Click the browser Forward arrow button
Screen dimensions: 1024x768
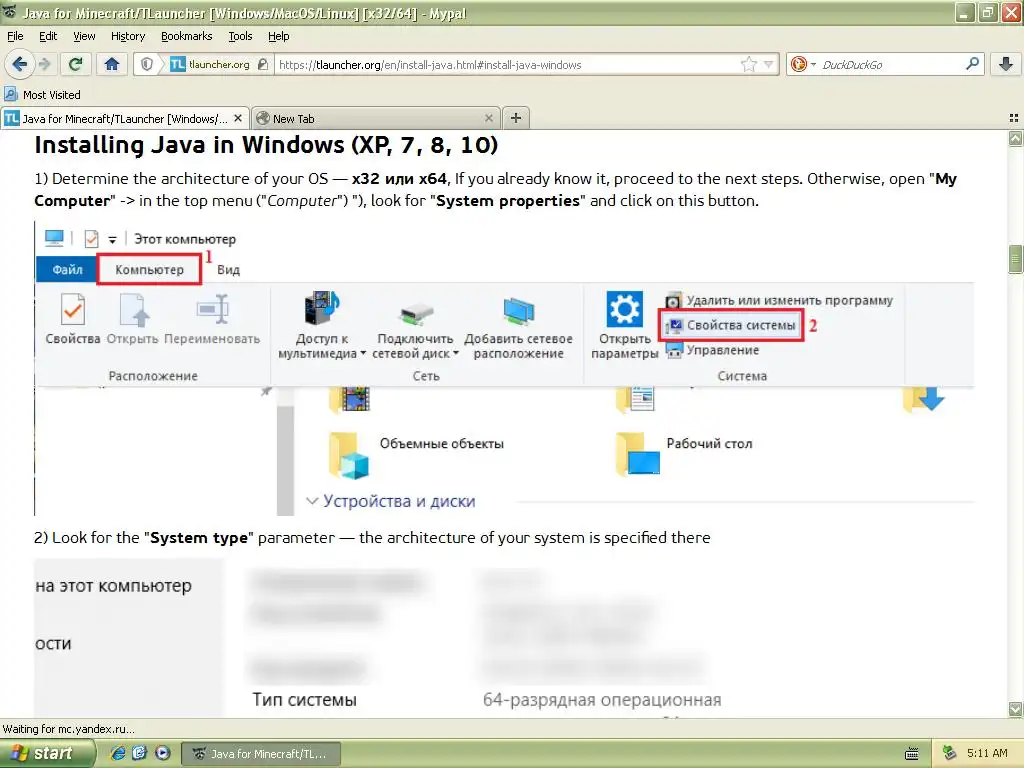(44, 64)
